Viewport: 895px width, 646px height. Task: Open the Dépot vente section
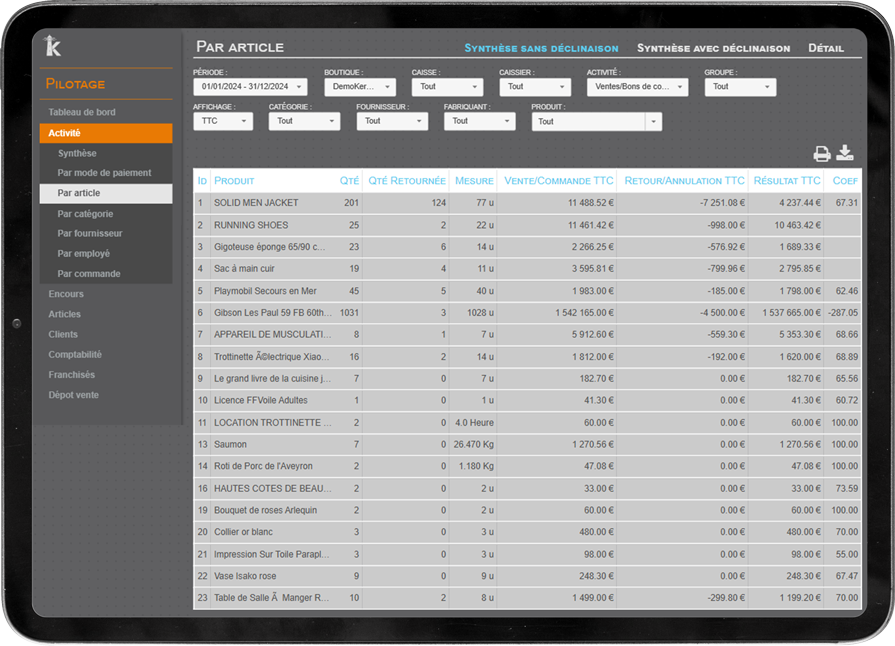click(73, 395)
